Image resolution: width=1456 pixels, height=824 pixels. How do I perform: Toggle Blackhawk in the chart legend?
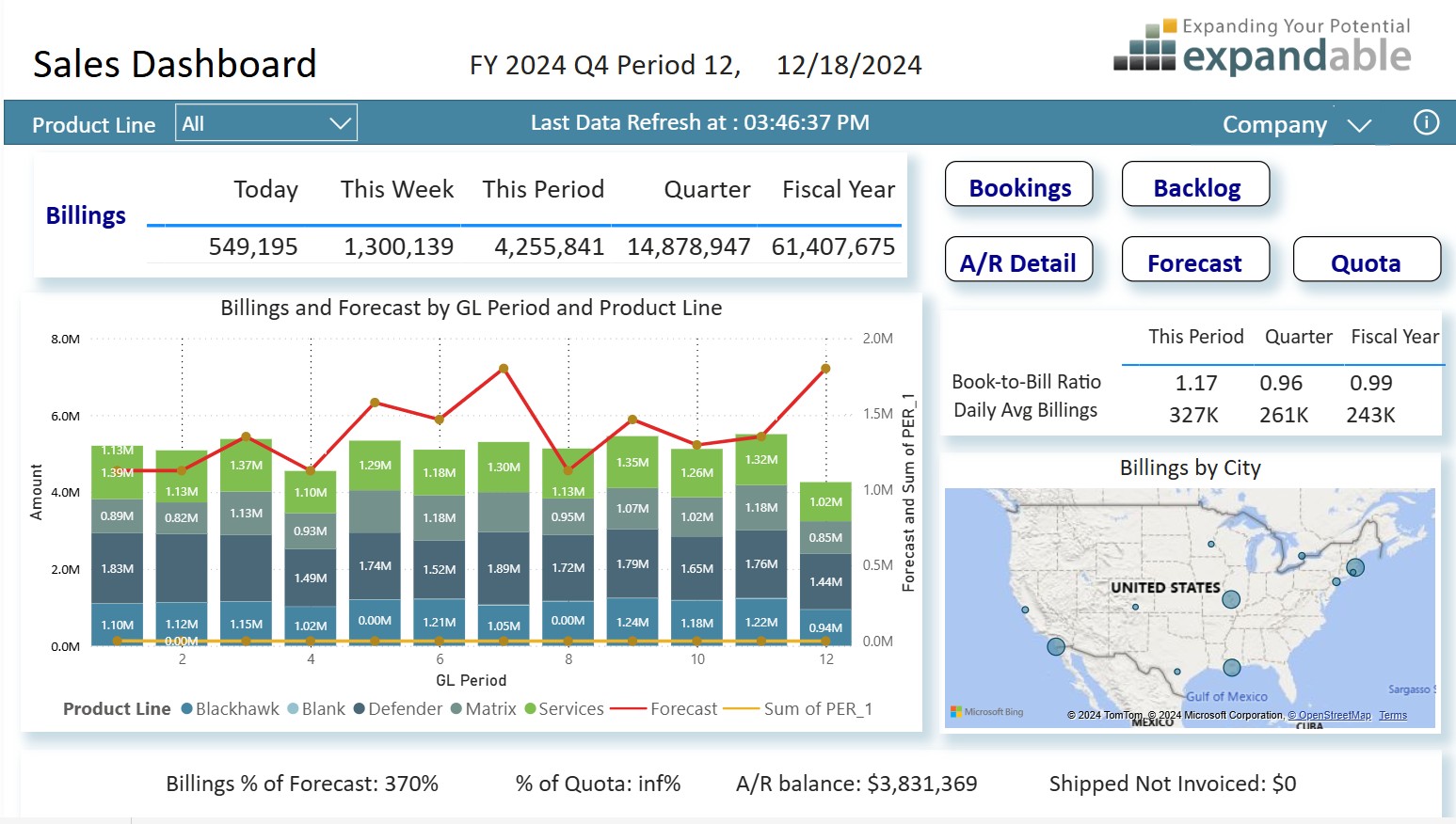(231, 708)
